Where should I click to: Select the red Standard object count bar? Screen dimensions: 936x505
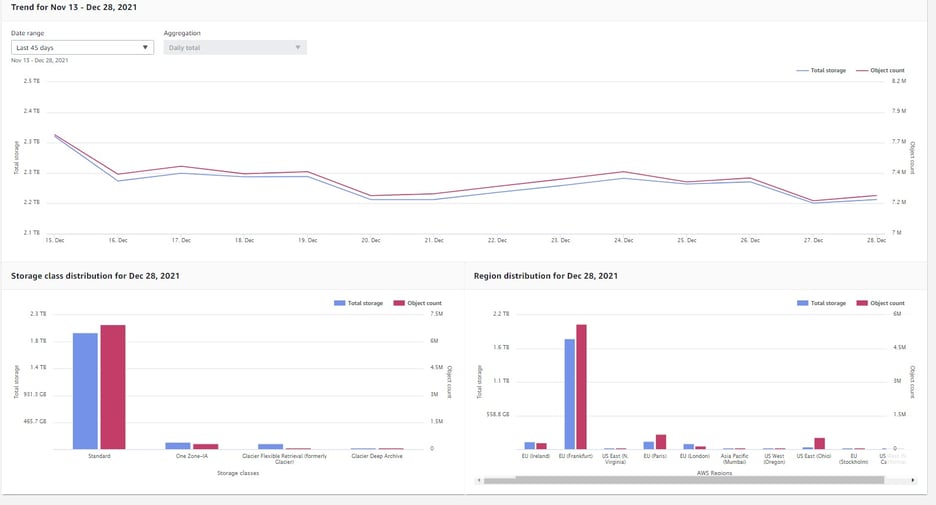pyautogui.click(x=112, y=387)
